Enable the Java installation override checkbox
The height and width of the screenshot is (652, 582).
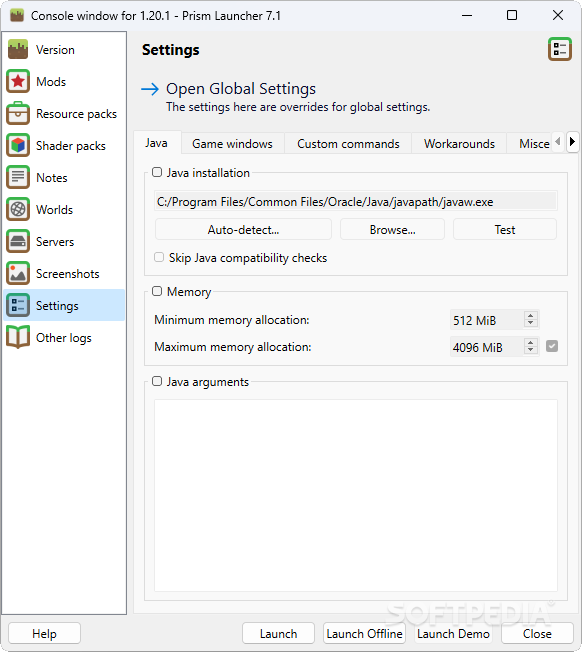click(157, 172)
